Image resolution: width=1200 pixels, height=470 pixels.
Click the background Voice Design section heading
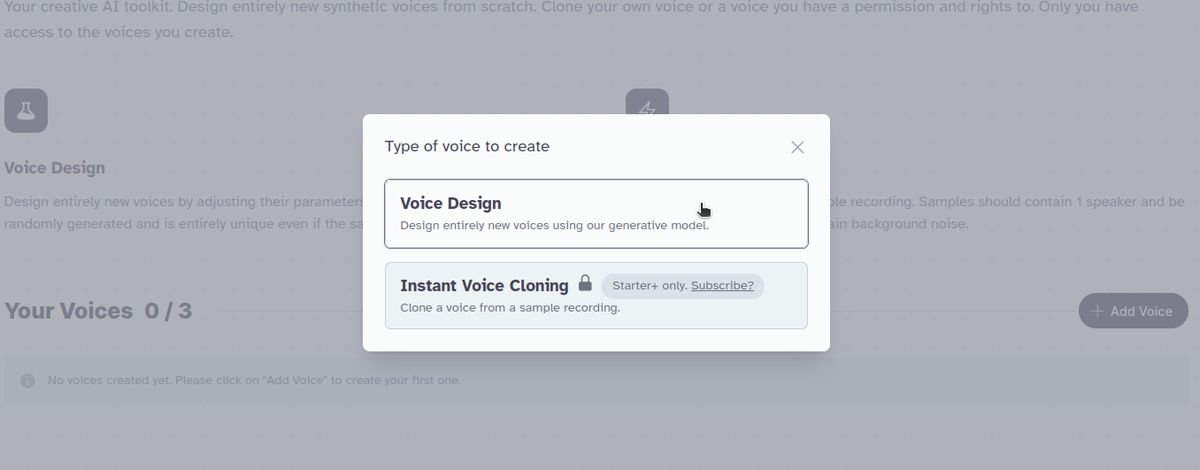pos(55,168)
